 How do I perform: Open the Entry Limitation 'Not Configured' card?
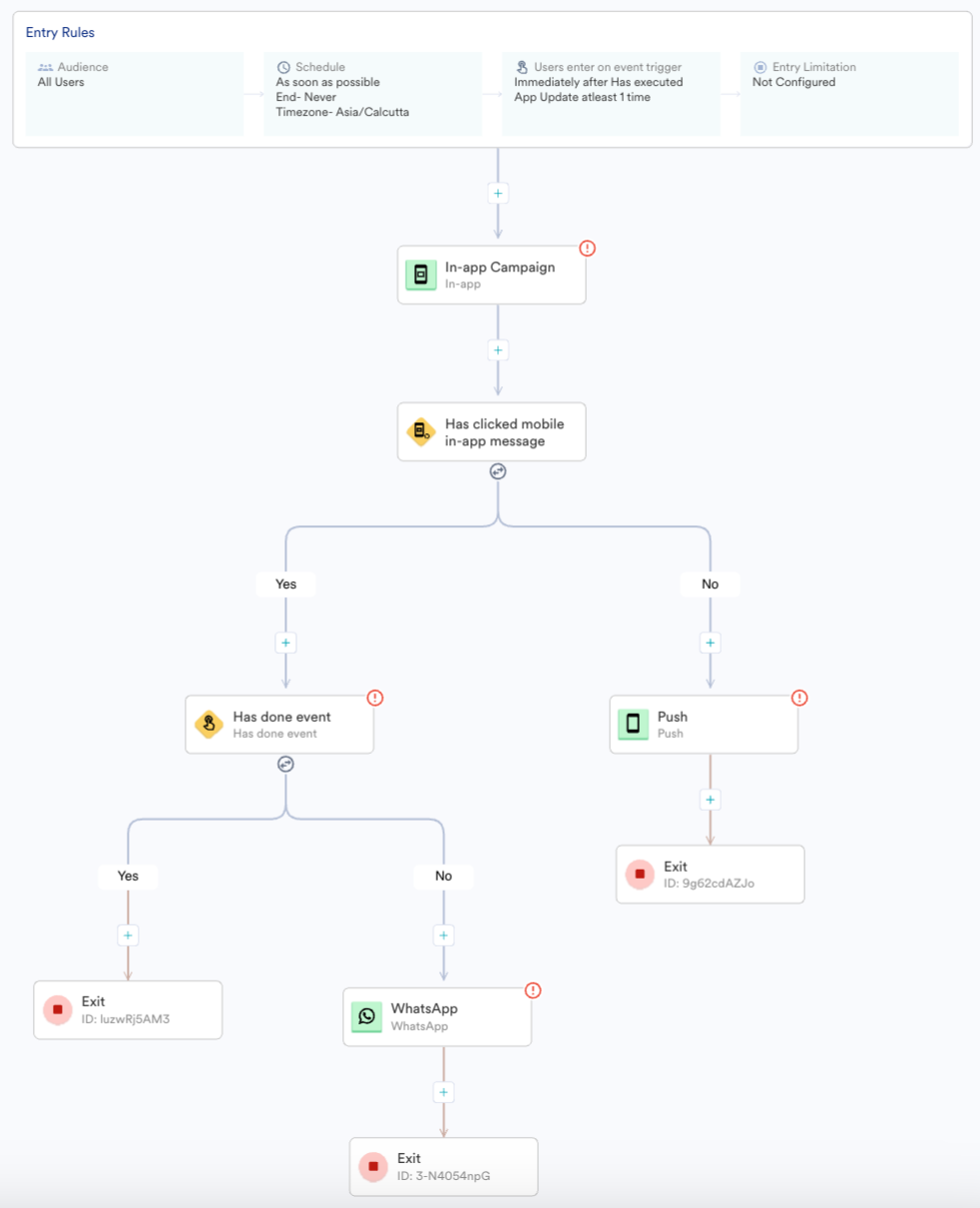[x=849, y=94]
